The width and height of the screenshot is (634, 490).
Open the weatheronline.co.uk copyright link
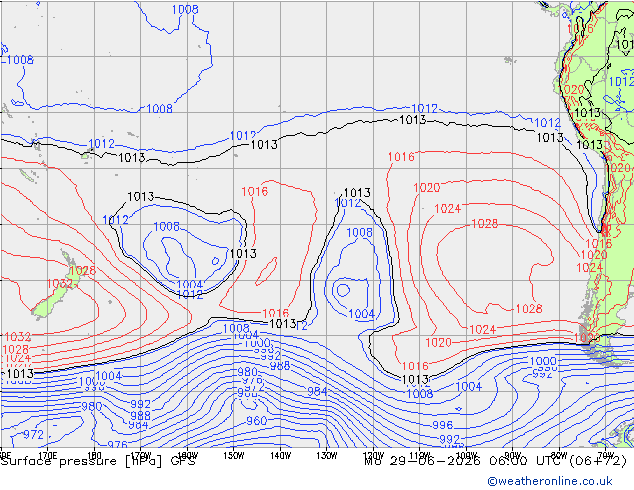(x=549, y=481)
